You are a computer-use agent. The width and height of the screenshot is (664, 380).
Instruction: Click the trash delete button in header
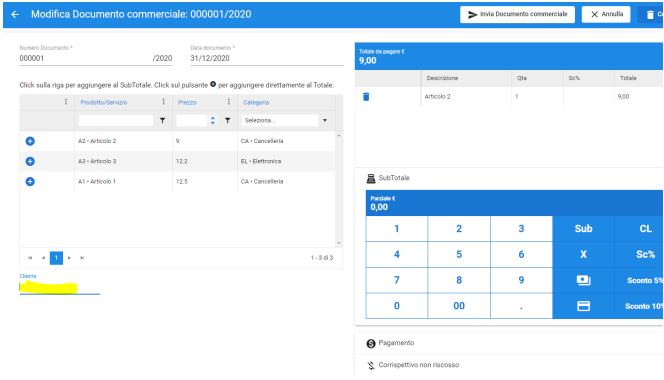pos(650,14)
